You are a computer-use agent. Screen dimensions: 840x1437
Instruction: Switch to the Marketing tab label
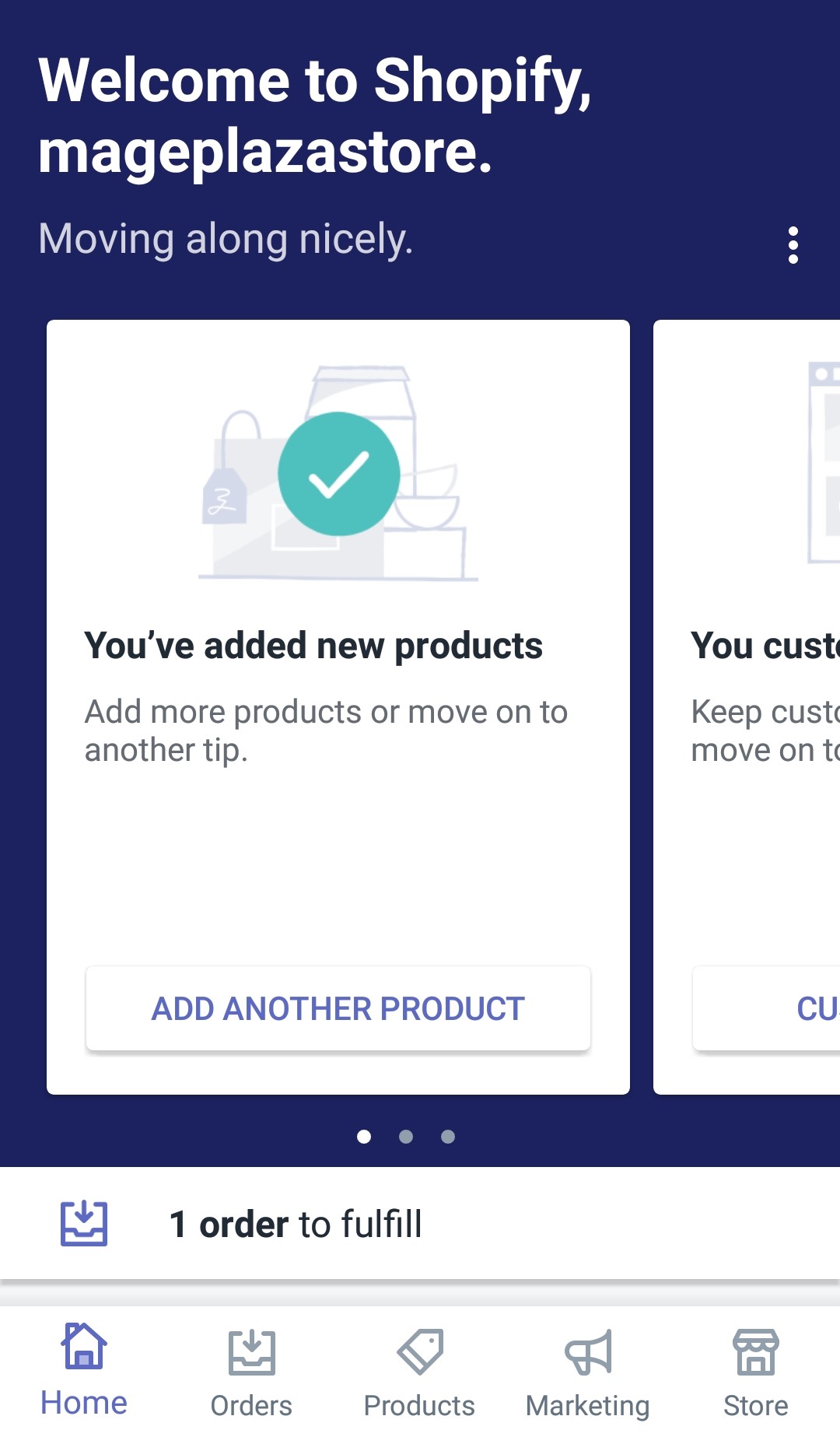pyautogui.click(x=588, y=1406)
